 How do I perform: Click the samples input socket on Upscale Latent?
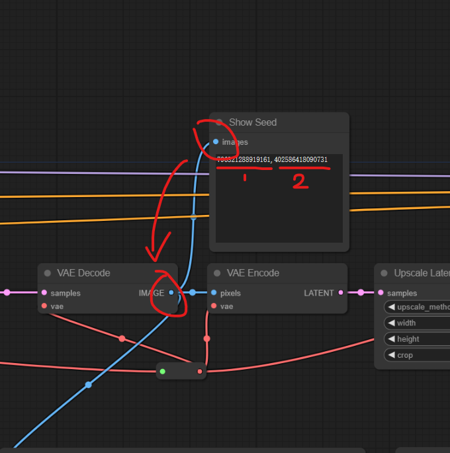381,293
